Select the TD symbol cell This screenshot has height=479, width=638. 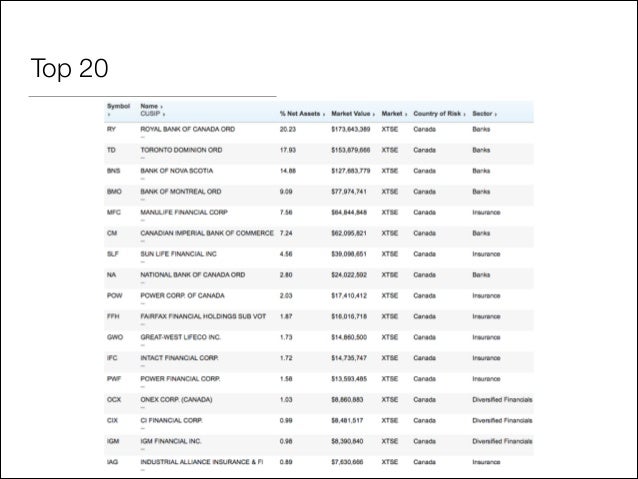tap(111, 150)
